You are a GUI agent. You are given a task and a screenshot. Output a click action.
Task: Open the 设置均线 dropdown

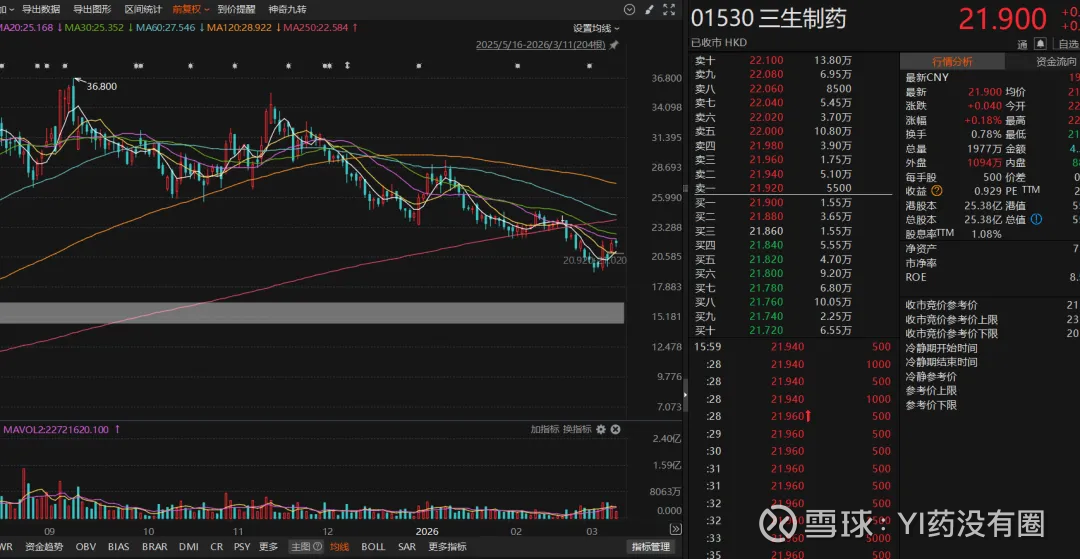pyautogui.click(x=596, y=28)
